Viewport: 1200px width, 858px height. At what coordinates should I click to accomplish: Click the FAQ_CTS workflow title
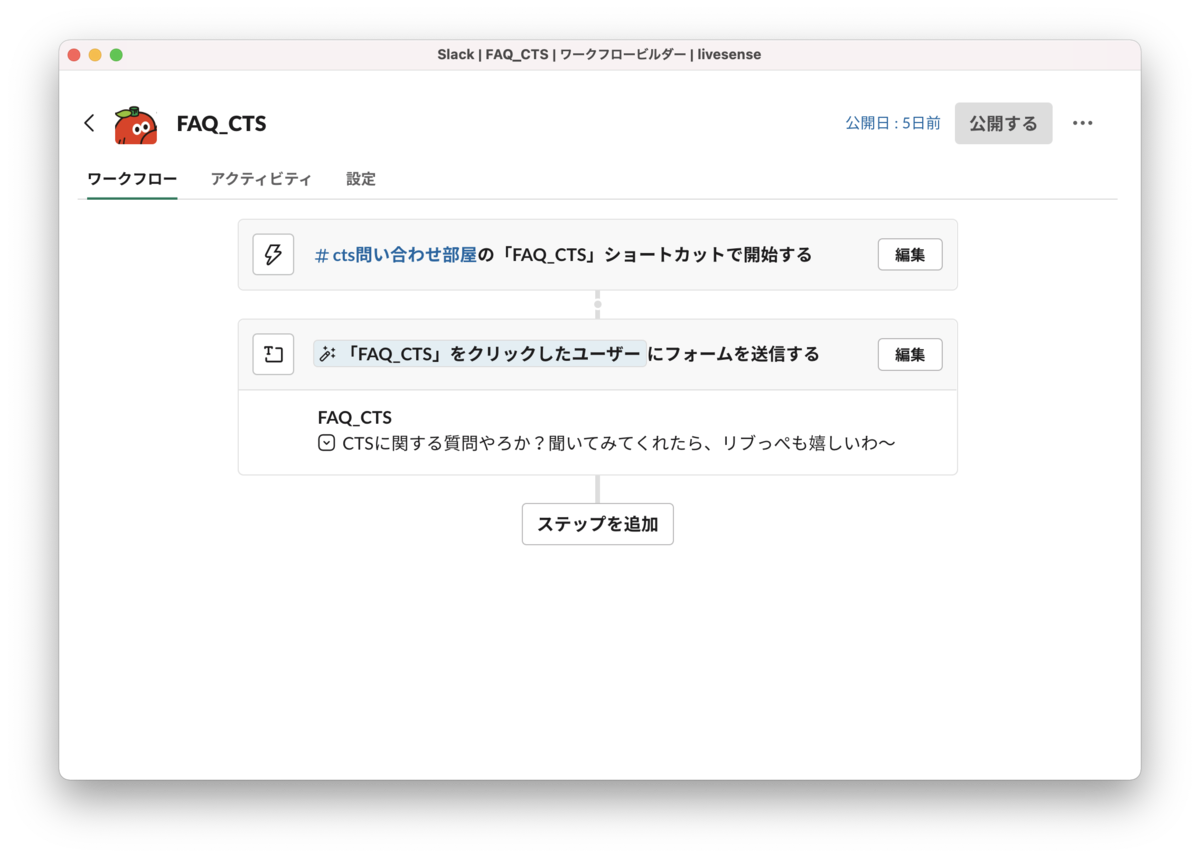click(x=221, y=124)
